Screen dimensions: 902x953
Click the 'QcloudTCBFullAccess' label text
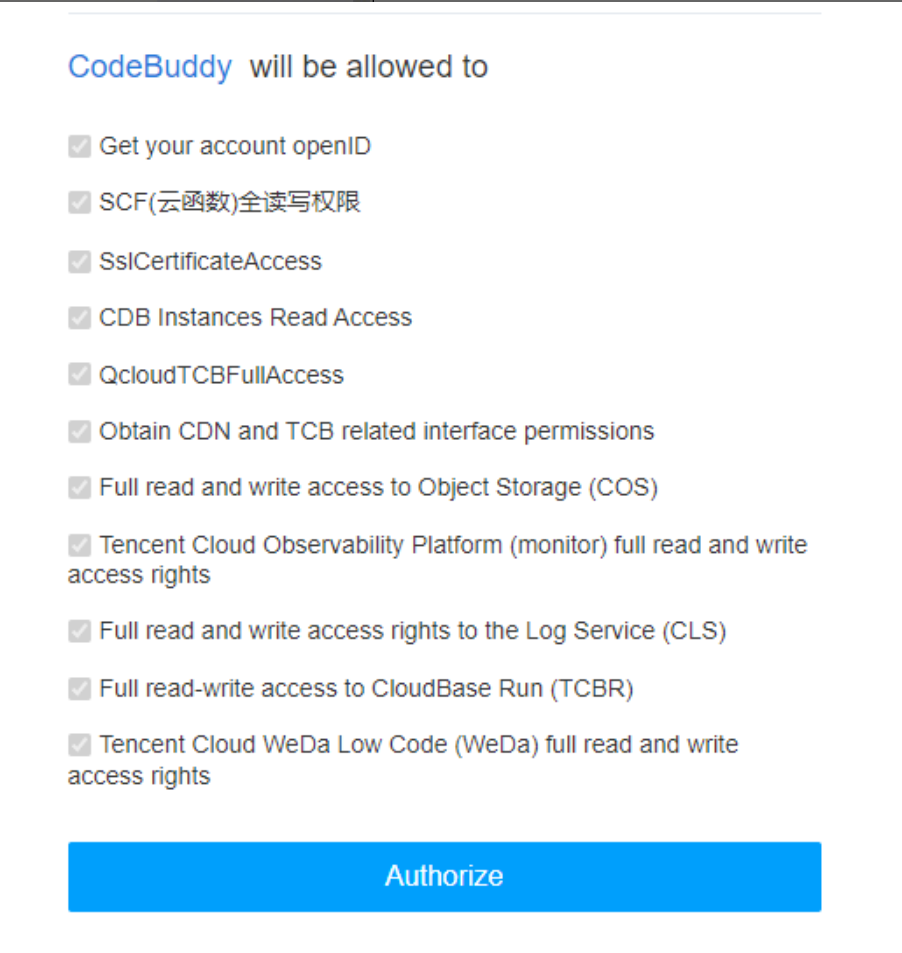tap(221, 375)
